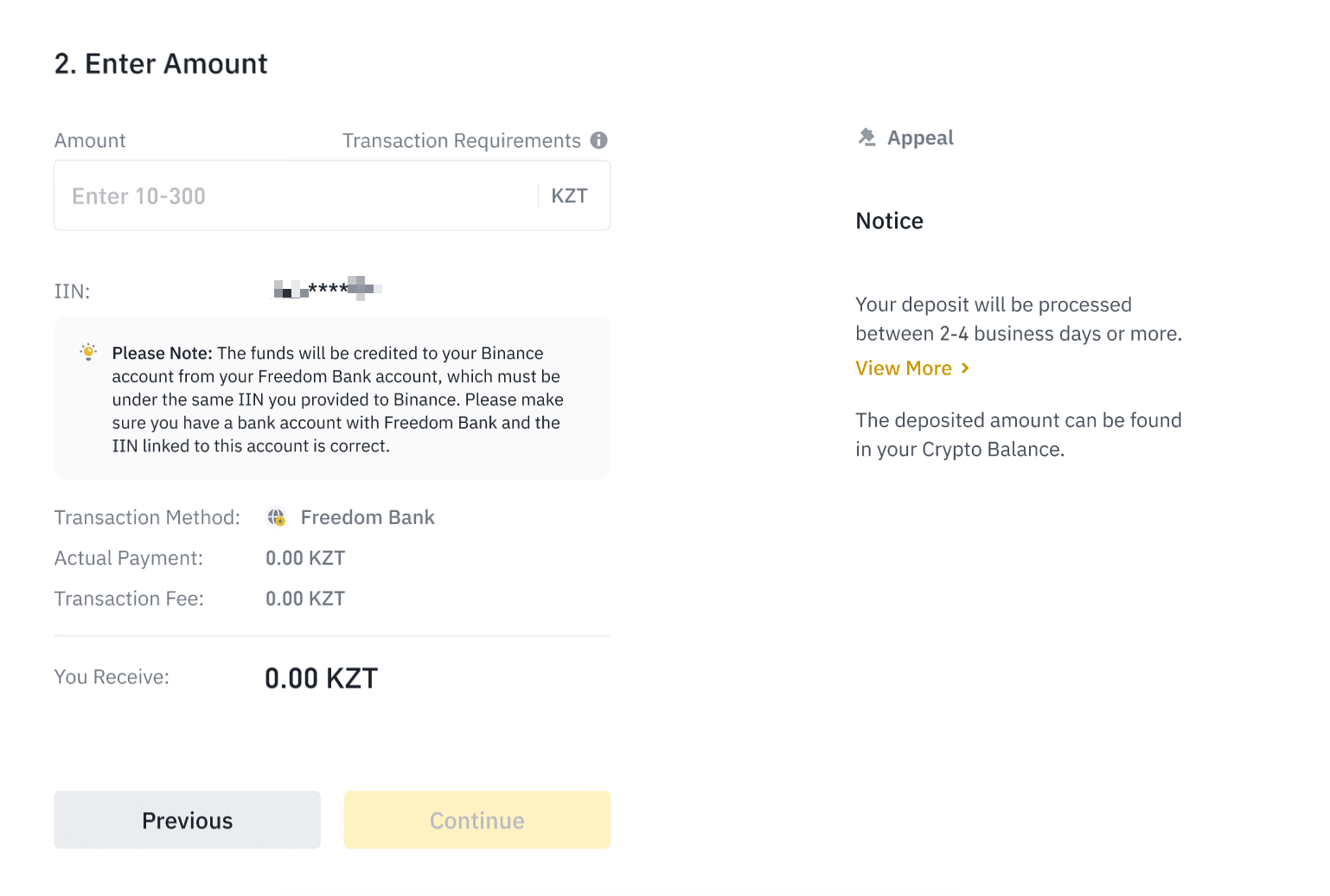This screenshot has height=896, width=1330.
Task: Click the Transaction Requirements label
Action: pos(461,141)
